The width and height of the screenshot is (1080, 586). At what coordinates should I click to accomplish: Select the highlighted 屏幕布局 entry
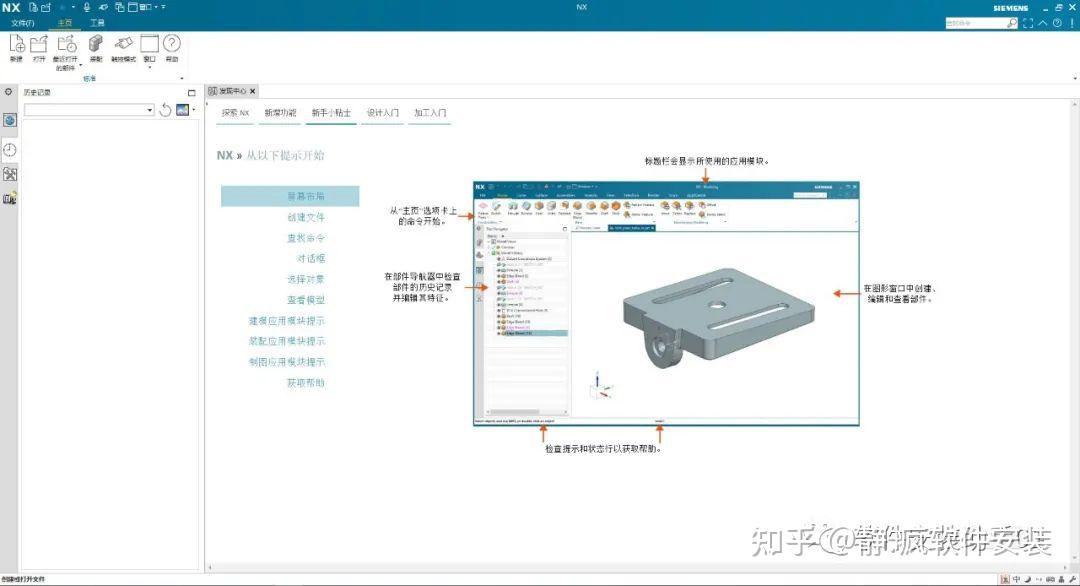pos(305,196)
